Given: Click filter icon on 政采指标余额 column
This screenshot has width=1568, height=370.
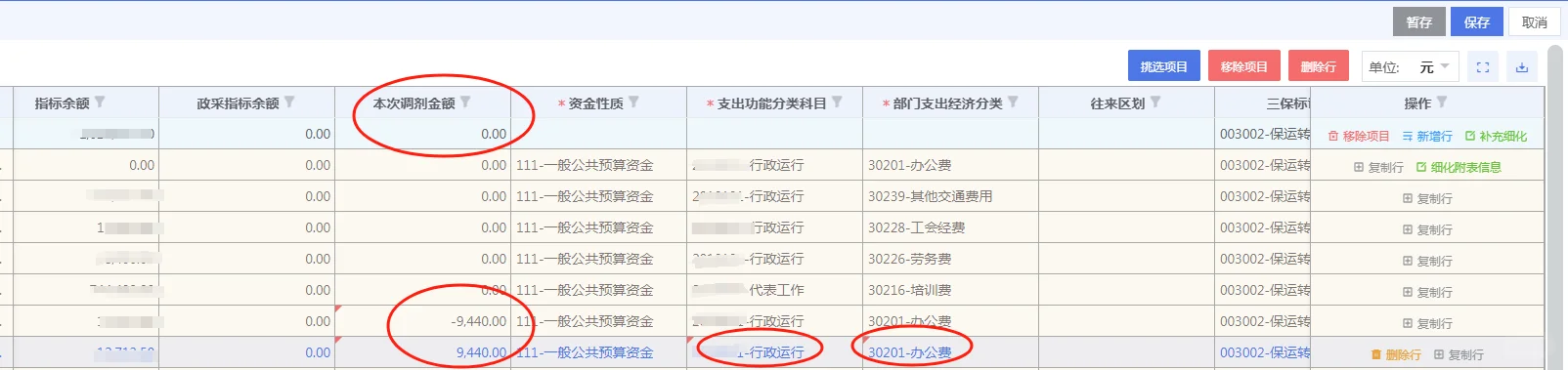Looking at the screenshot, I should tap(289, 103).
